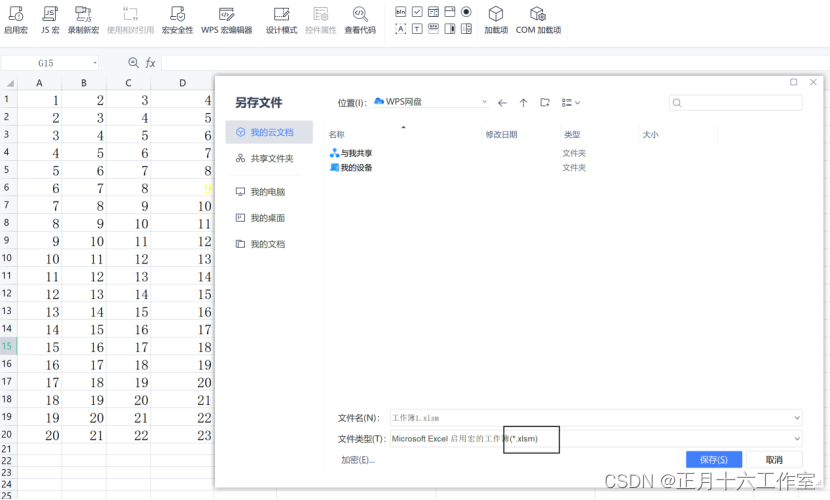Sort by 类型 column header

(572, 134)
